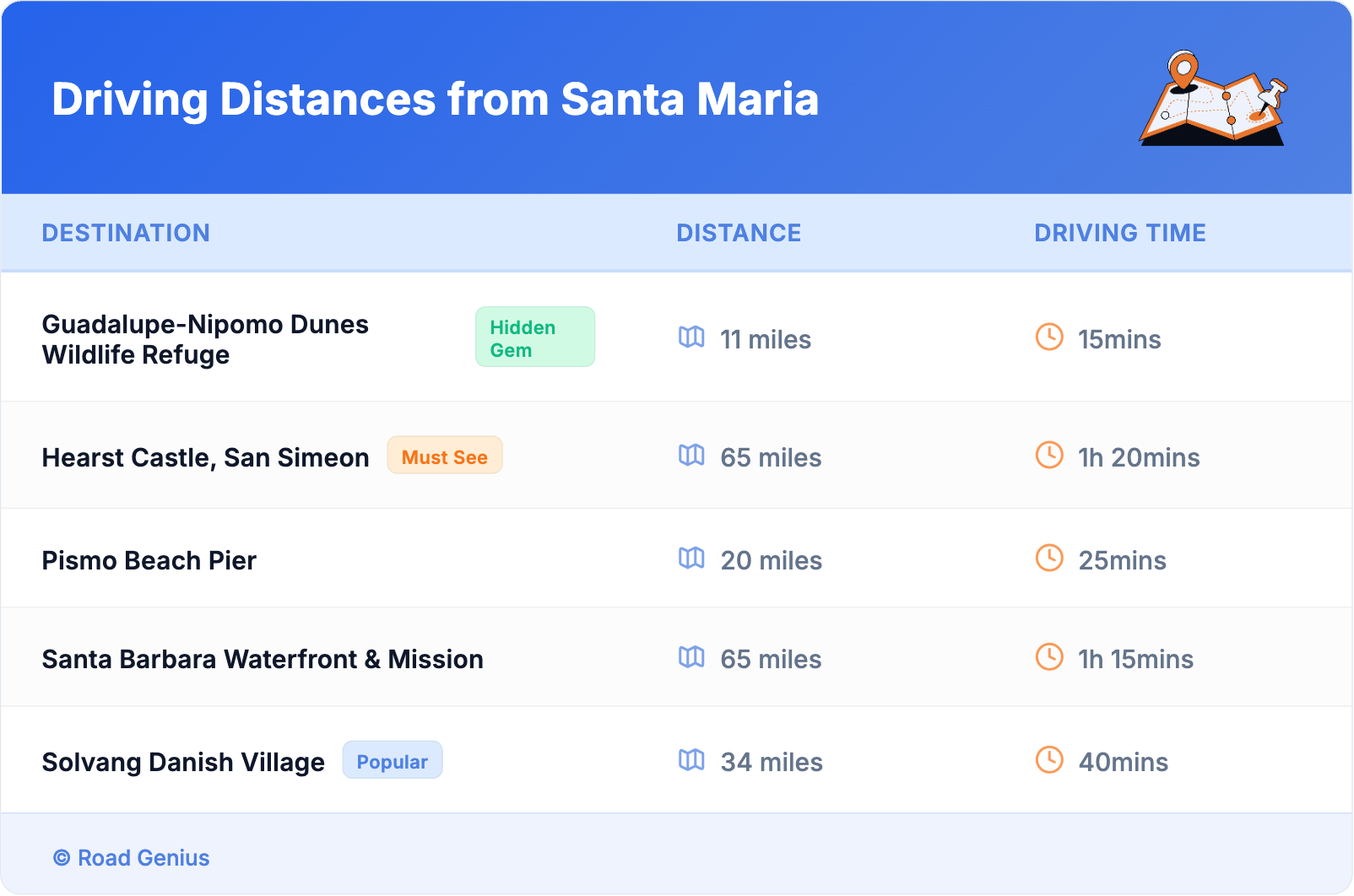1354x896 pixels.
Task: Click the Distance column header
Action: [739, 233]
